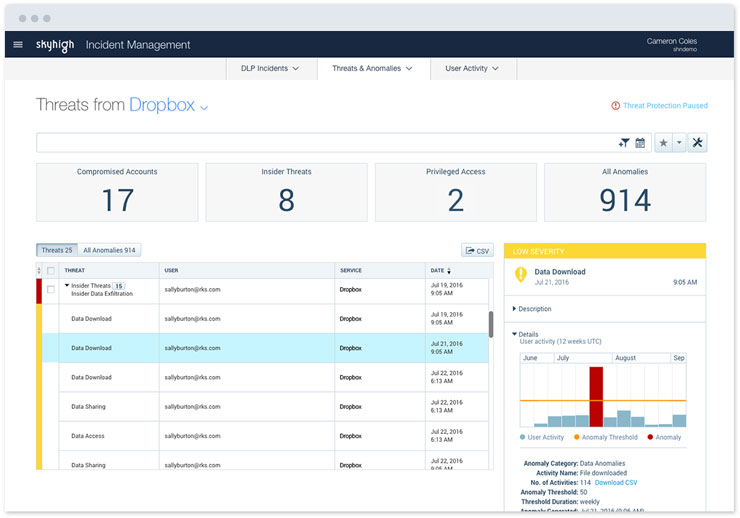Open the saved views dropdown arrow
Viewport: 740px width, 518px height.
[679, 142]
